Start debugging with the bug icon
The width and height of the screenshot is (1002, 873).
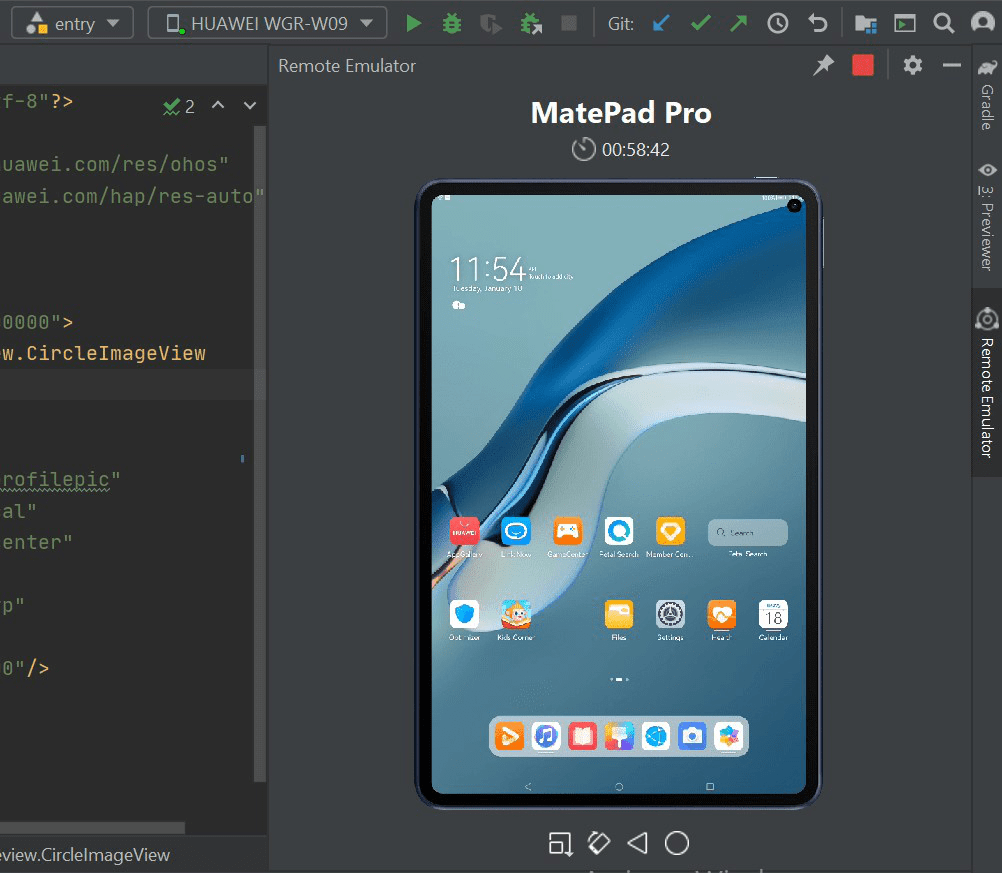(x=452, y=24)
